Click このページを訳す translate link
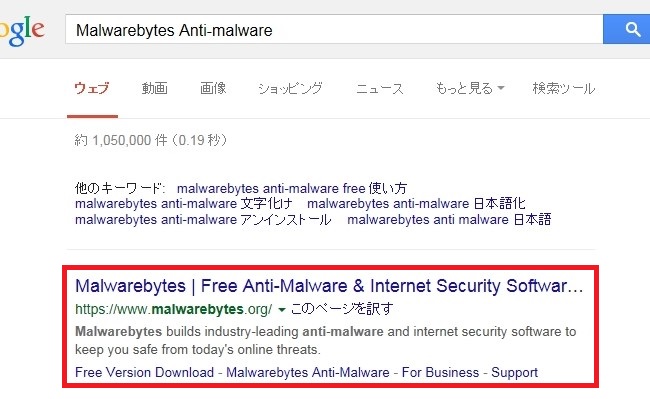The image size is (650, 399). point(342,309)
